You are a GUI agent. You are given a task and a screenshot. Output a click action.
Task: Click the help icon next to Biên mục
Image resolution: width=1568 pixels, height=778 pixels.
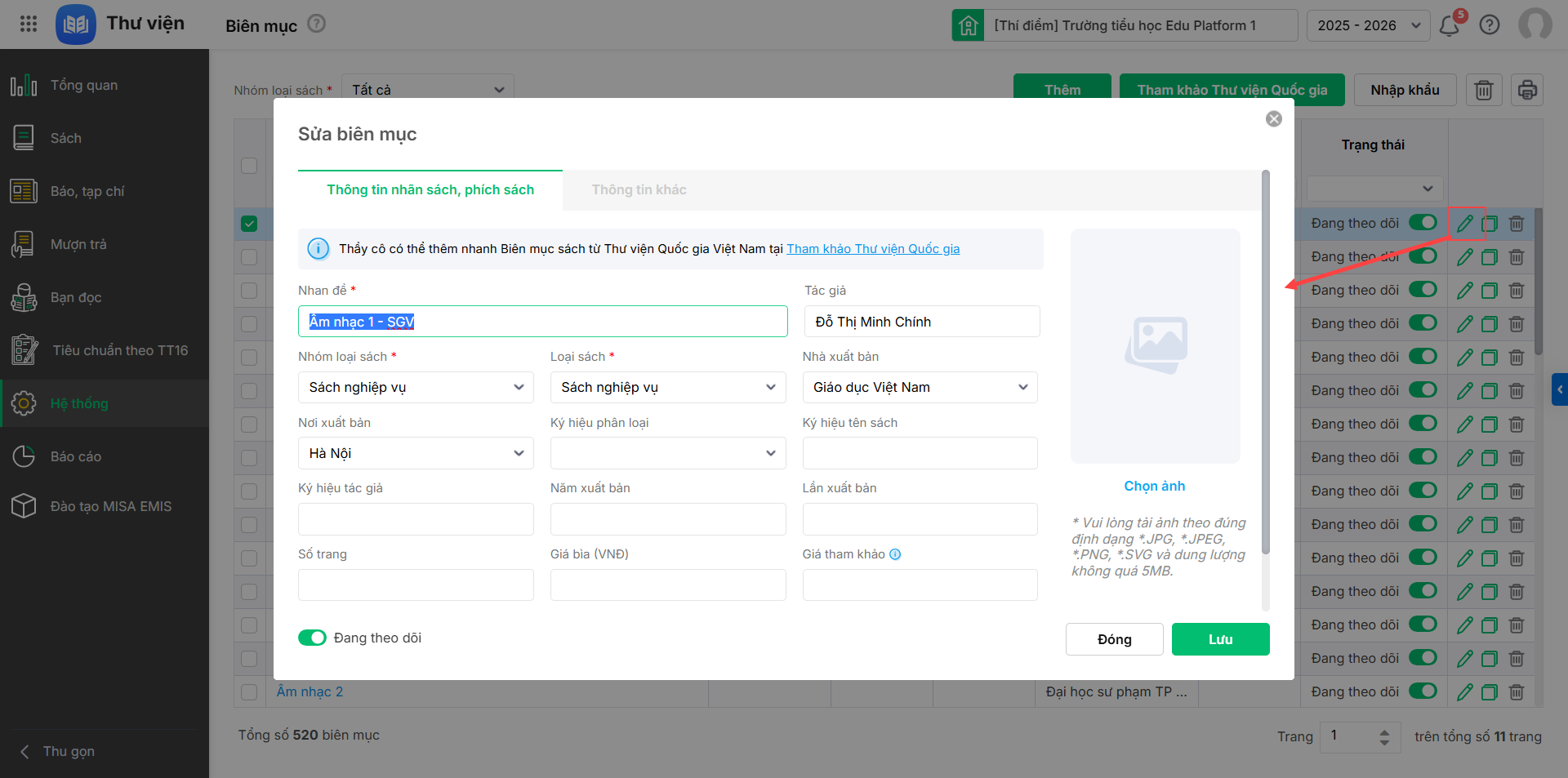[x=316, y=24]
